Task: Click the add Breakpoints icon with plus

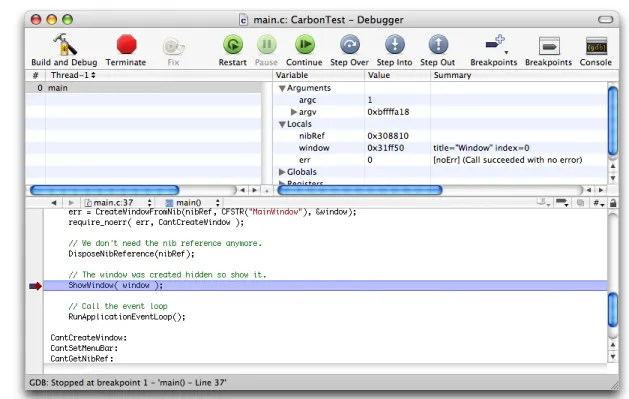Action: 495,45
